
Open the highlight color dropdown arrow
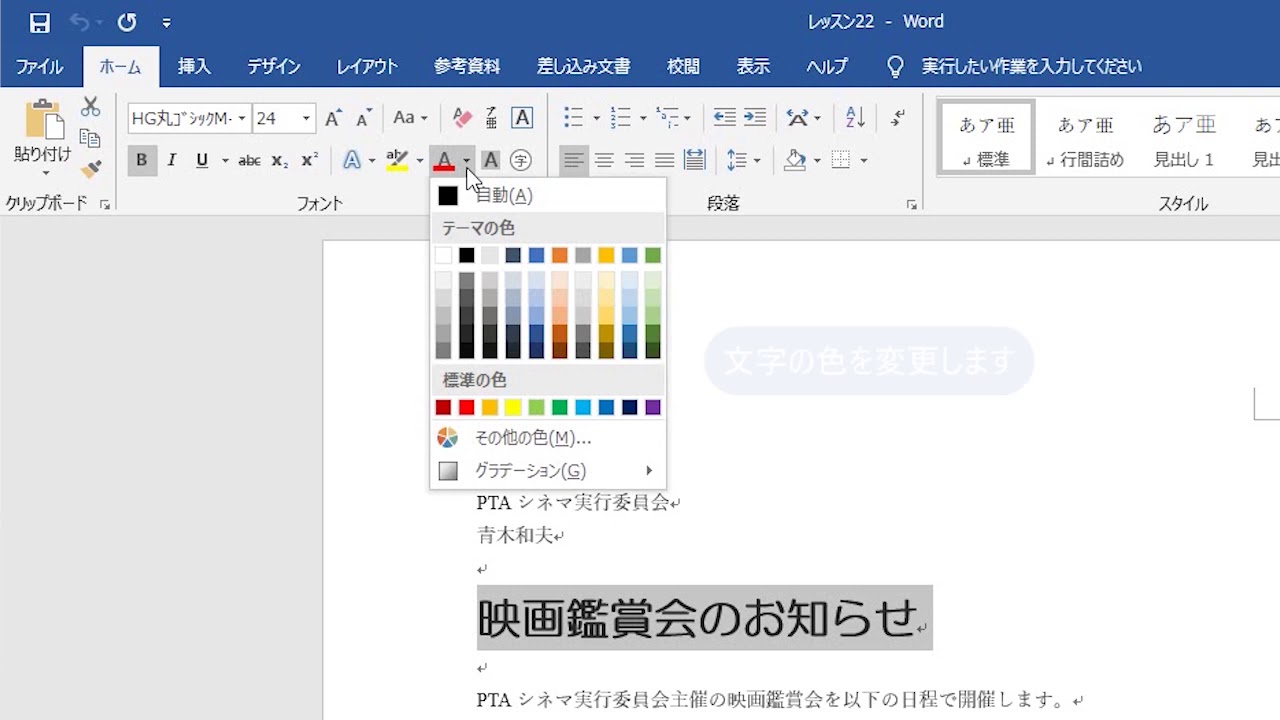419,160
